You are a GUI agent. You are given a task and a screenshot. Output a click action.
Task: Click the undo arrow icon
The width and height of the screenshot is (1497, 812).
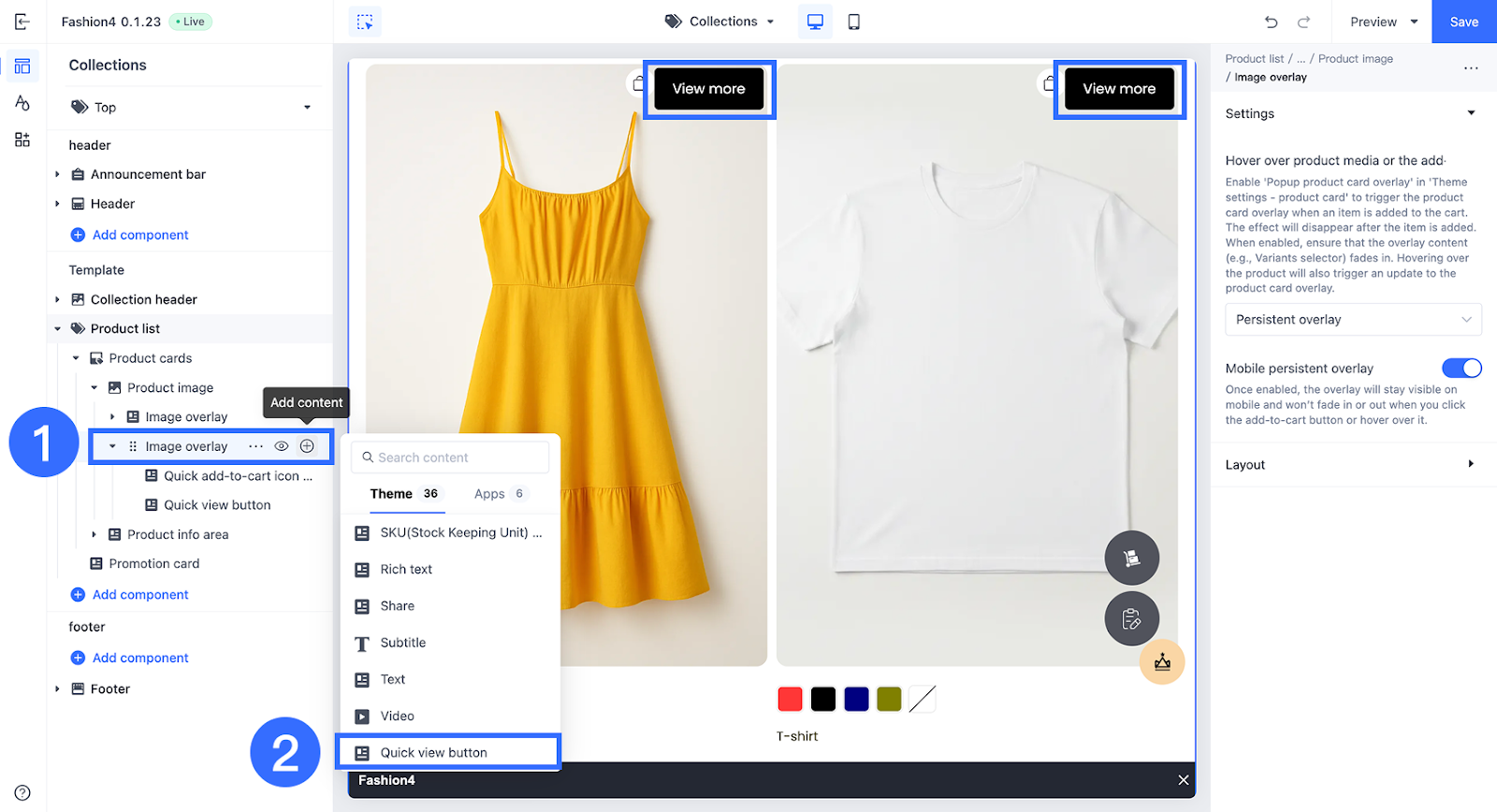pos(1271,22)
